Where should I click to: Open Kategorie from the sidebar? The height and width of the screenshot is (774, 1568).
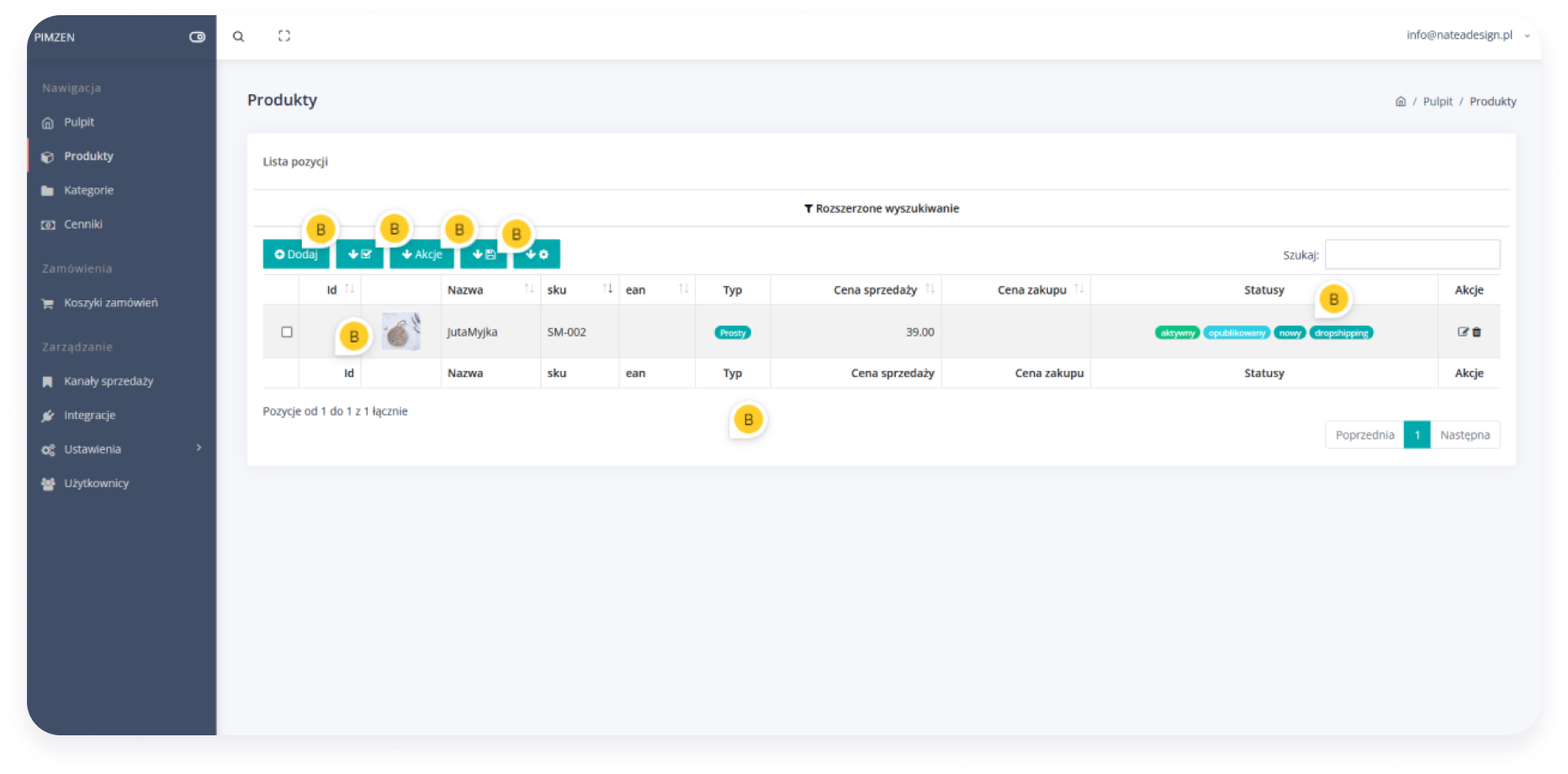click(x=88, y=190)
